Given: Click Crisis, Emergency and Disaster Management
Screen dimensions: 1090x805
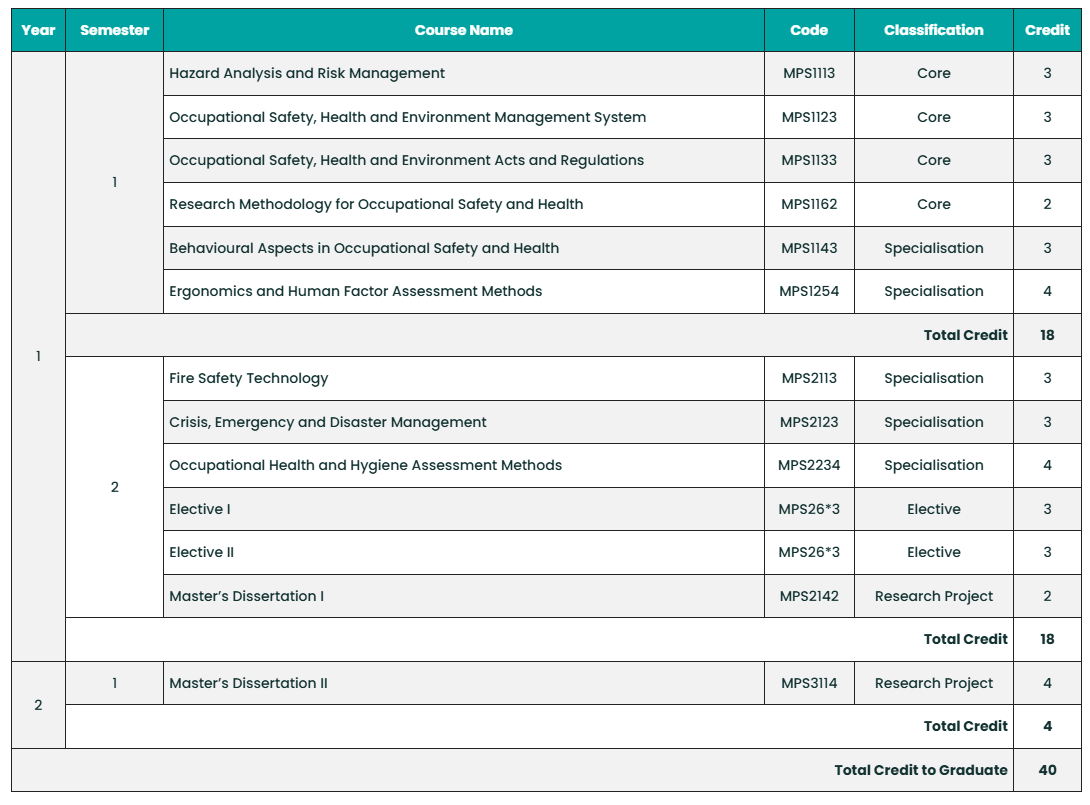Looking at the screenshot, I should pyautogui.click(x=328, y=422).
